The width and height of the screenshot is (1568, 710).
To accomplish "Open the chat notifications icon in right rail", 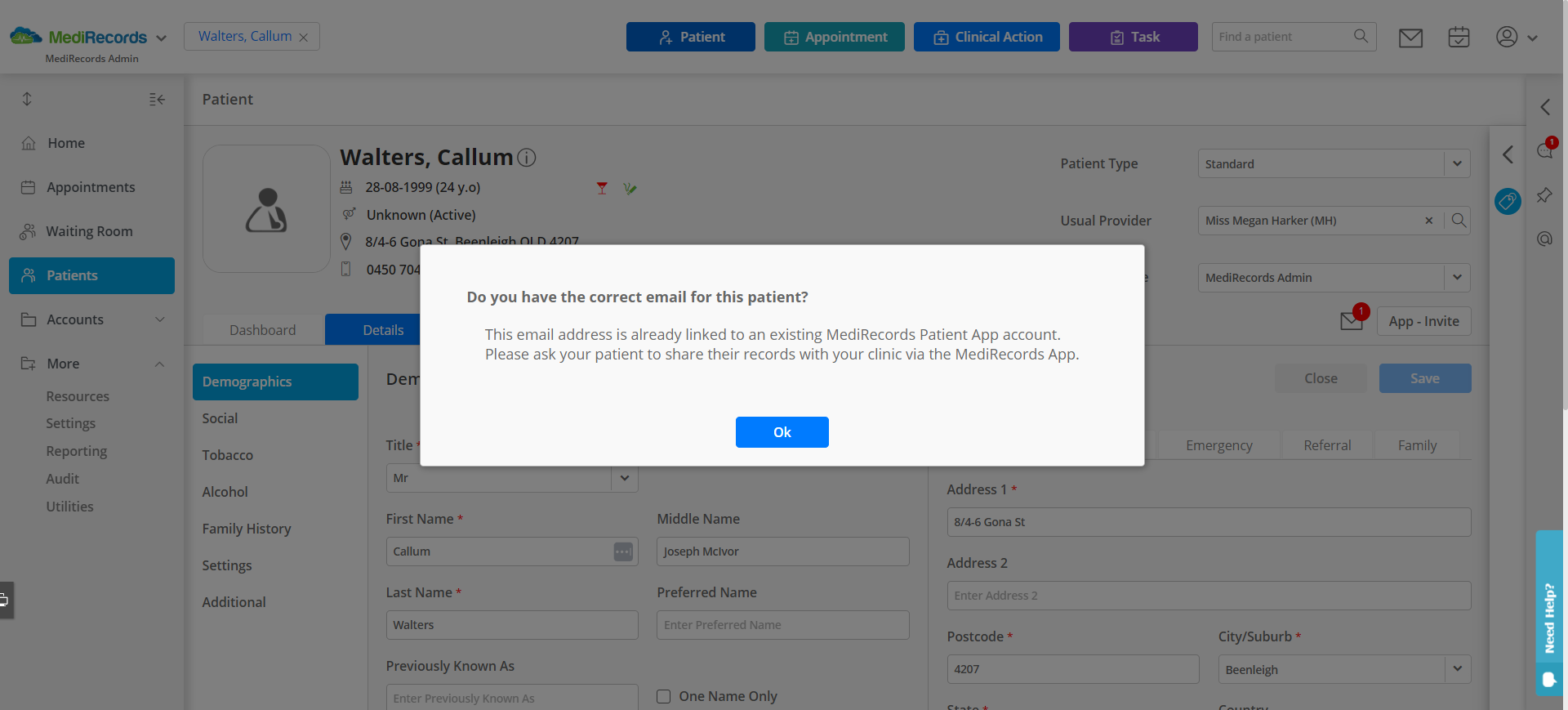I will pyautogui.click(x=1544, y=150).
